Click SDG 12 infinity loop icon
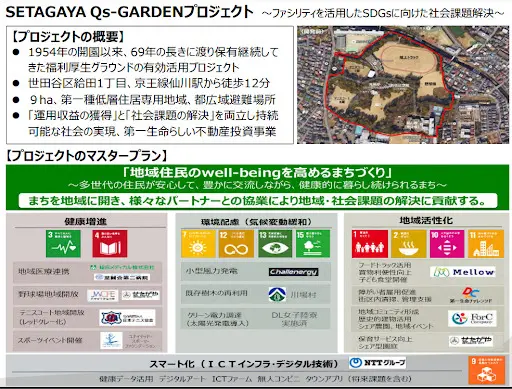 pyautogui.click(x=236, y=244)
